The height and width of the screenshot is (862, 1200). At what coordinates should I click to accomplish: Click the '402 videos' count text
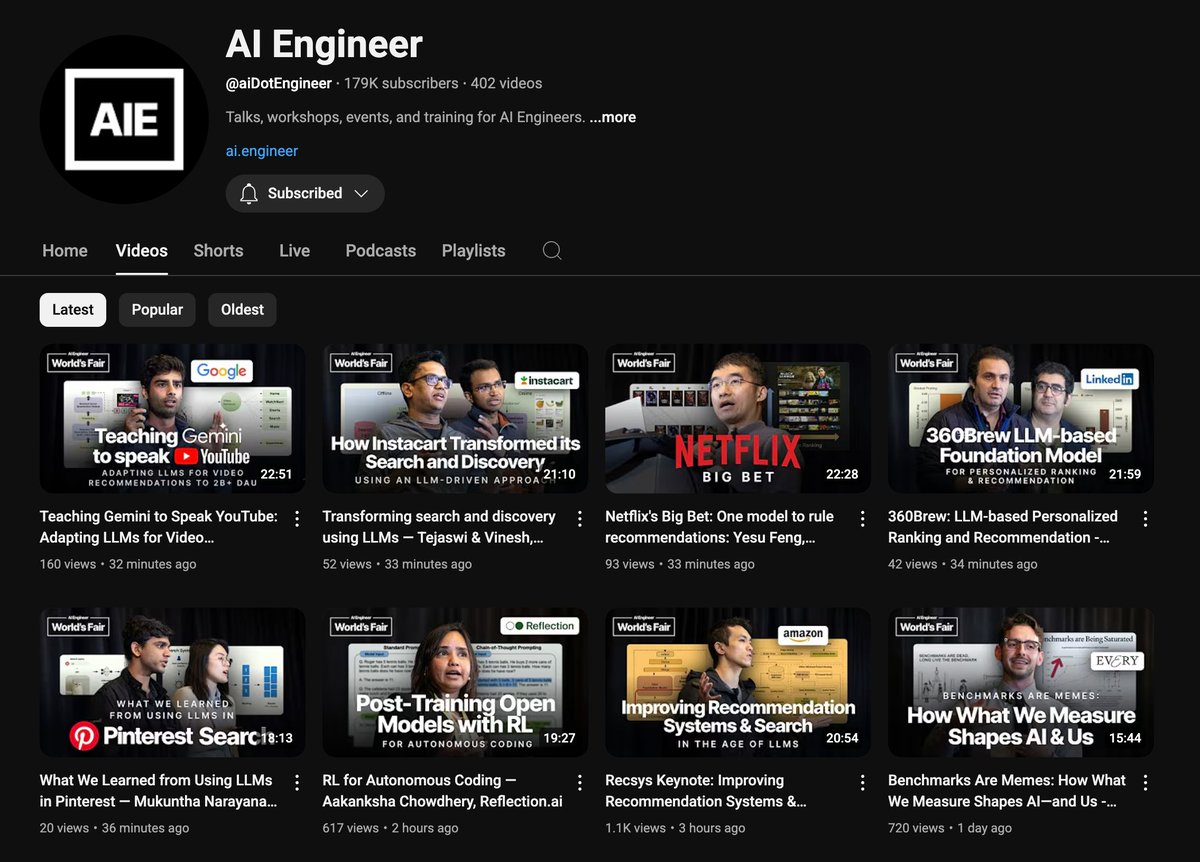tap(507, 83)
